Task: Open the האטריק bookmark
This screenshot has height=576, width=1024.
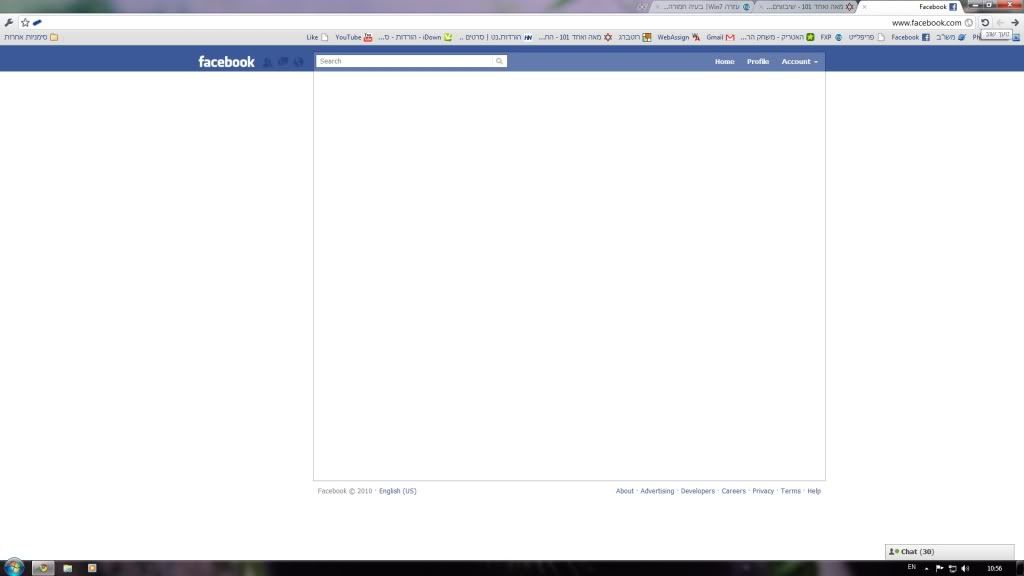Action: pos(777,37)
